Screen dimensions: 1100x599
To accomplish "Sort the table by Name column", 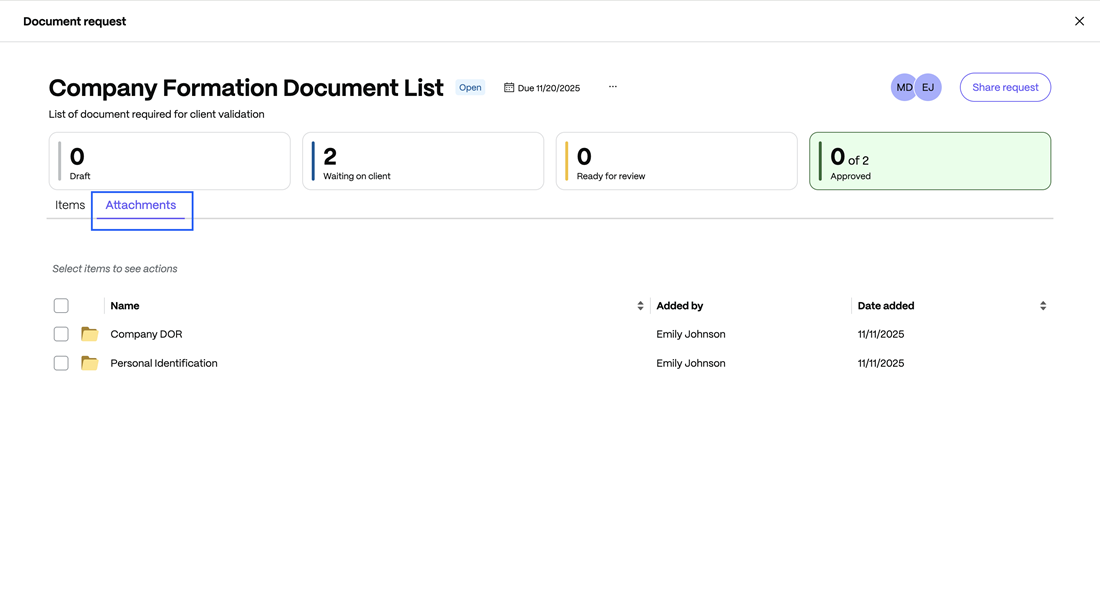I will (640, 305).
